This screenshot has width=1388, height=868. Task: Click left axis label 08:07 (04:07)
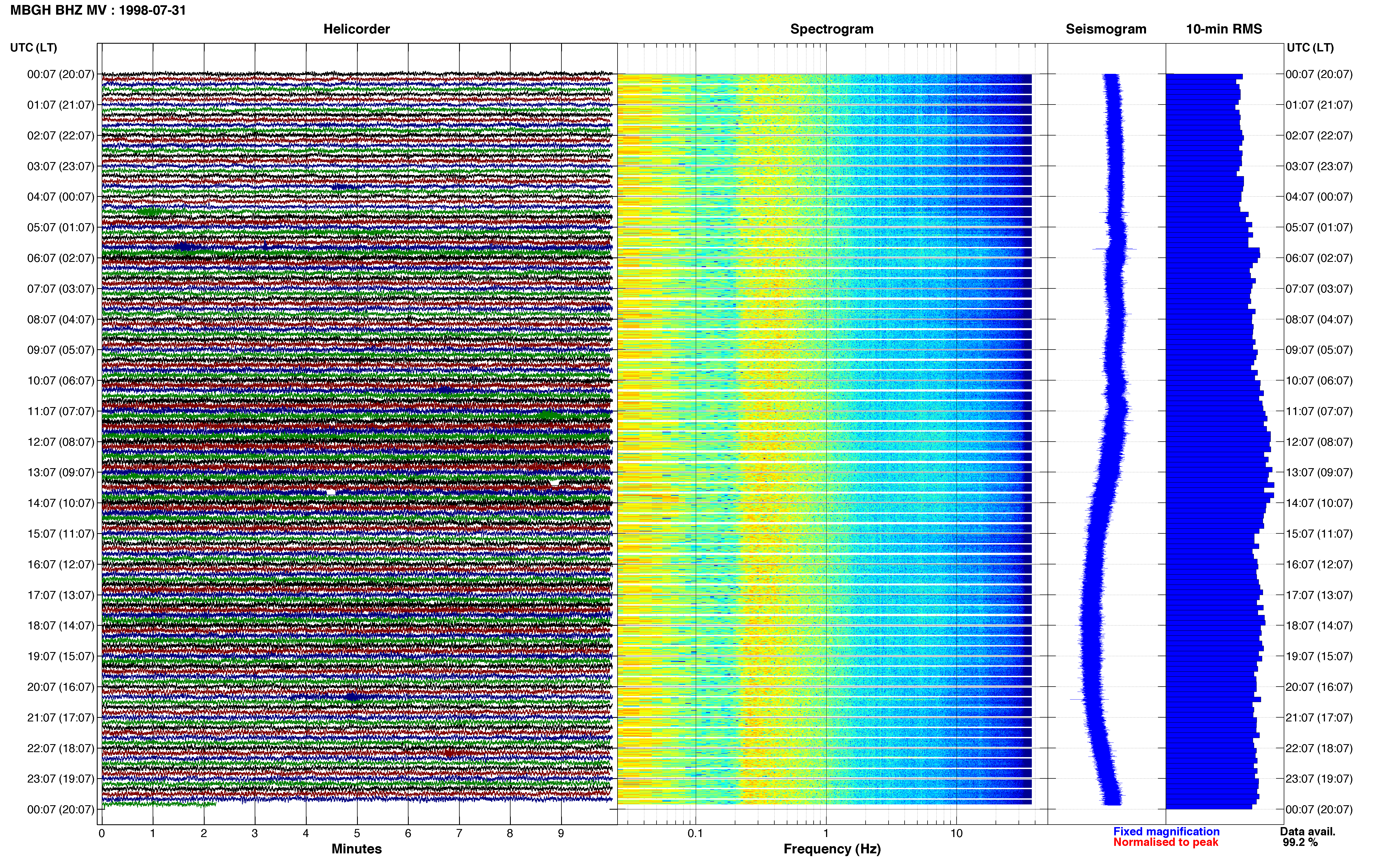click(61, 319)
